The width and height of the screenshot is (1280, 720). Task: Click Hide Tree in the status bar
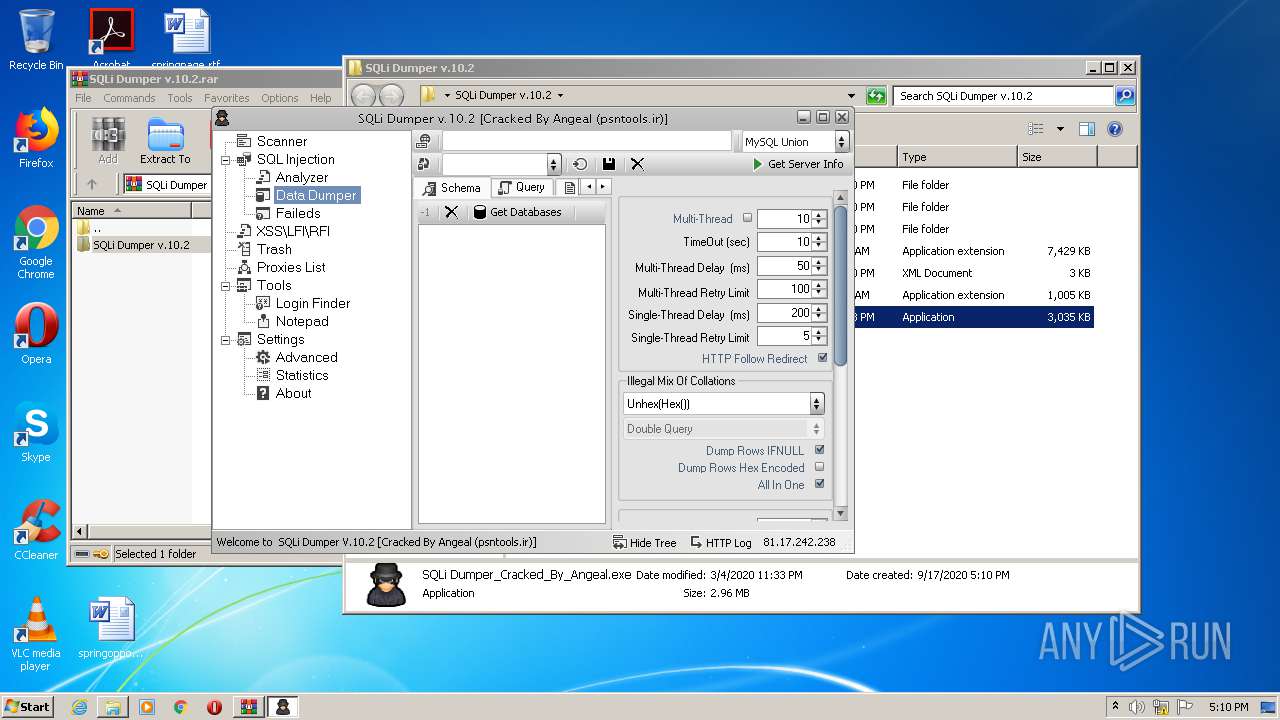coord(645,543)
